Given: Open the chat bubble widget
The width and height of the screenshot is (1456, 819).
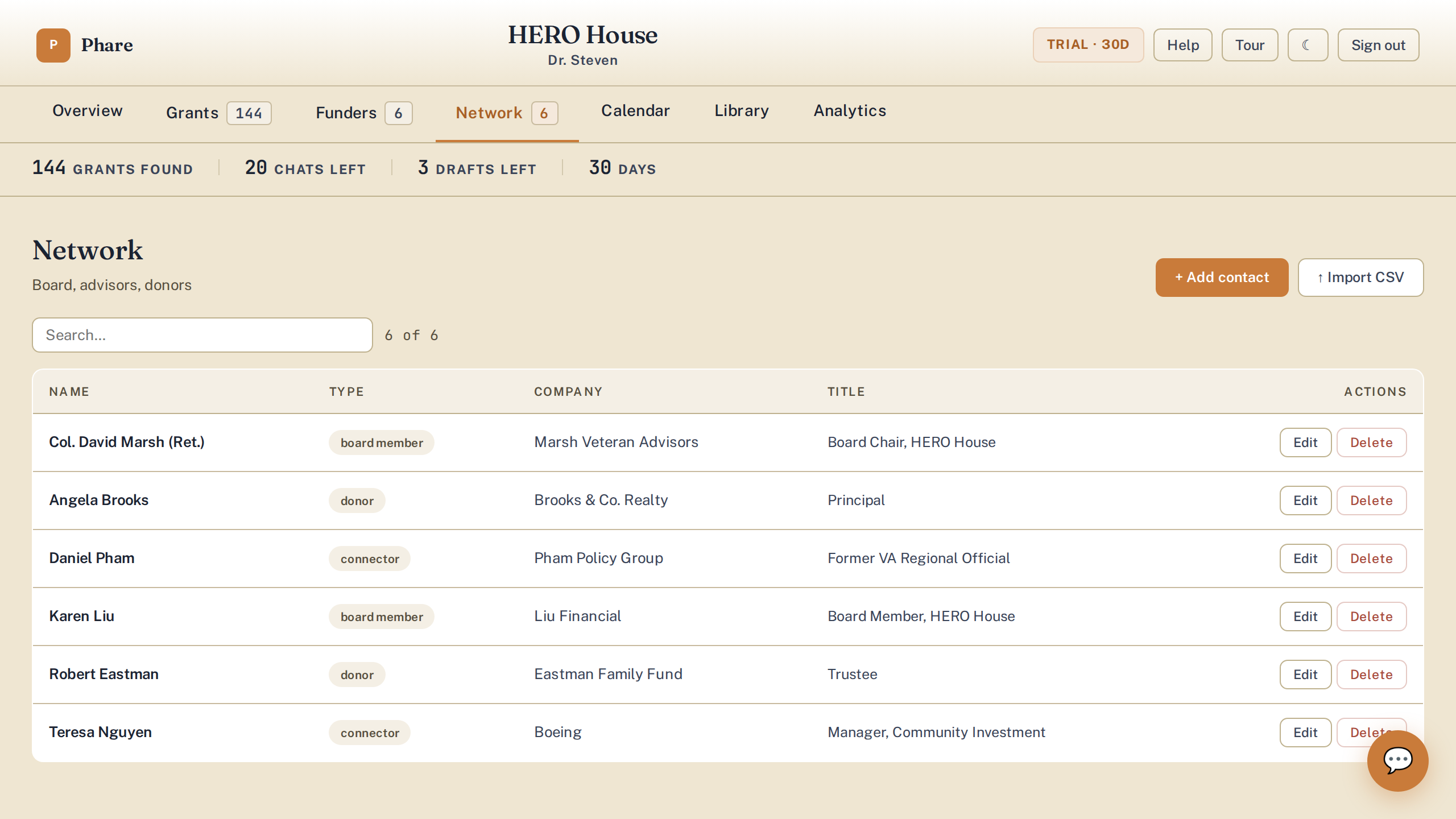Looking at the screenshot, I should (x=1397, y=760).
